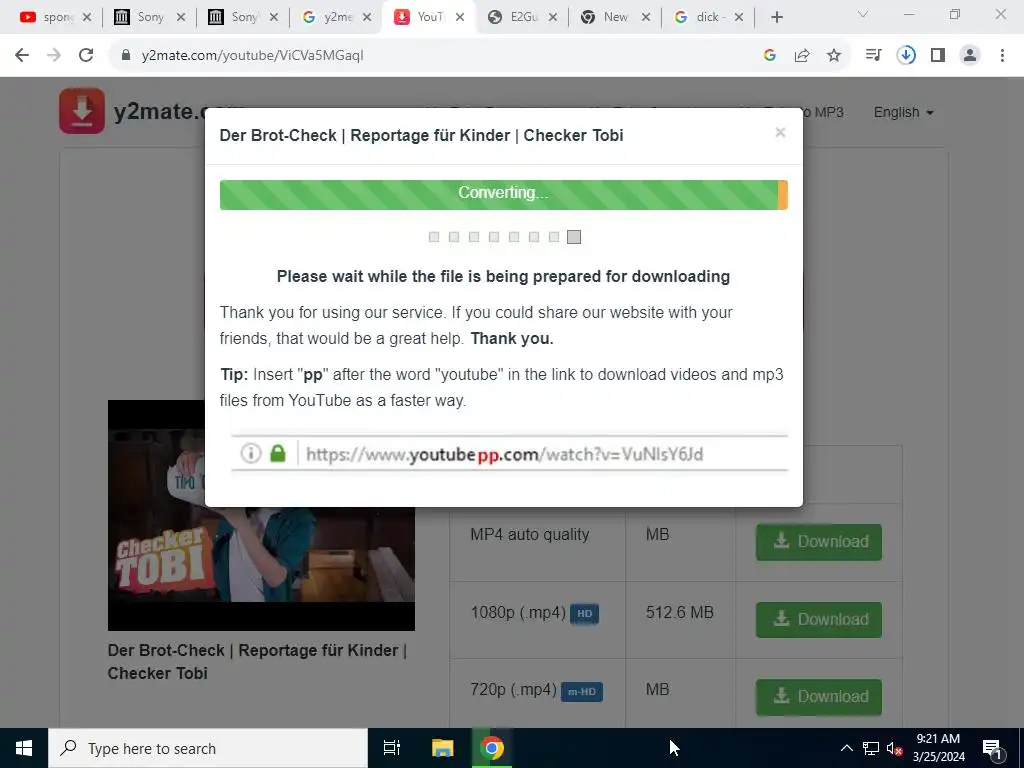Close the active YouT tab
This screenshot has height=768, width=1024.
tap(460, 18)
